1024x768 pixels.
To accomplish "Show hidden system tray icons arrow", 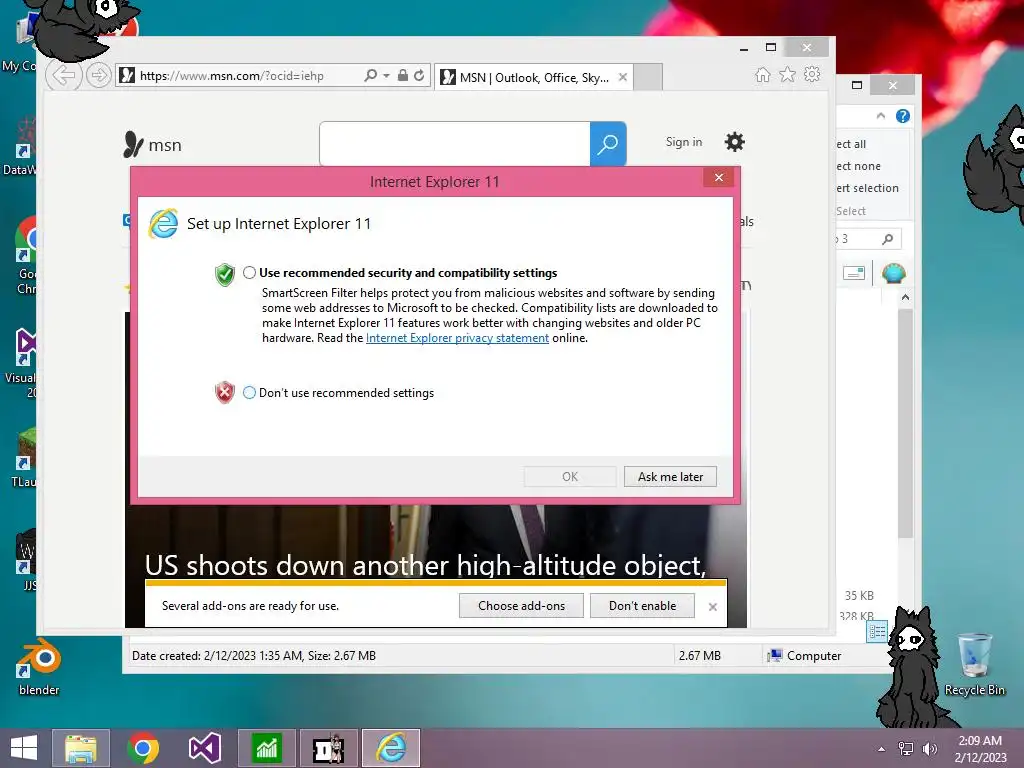I will click(x=882, y=749).
